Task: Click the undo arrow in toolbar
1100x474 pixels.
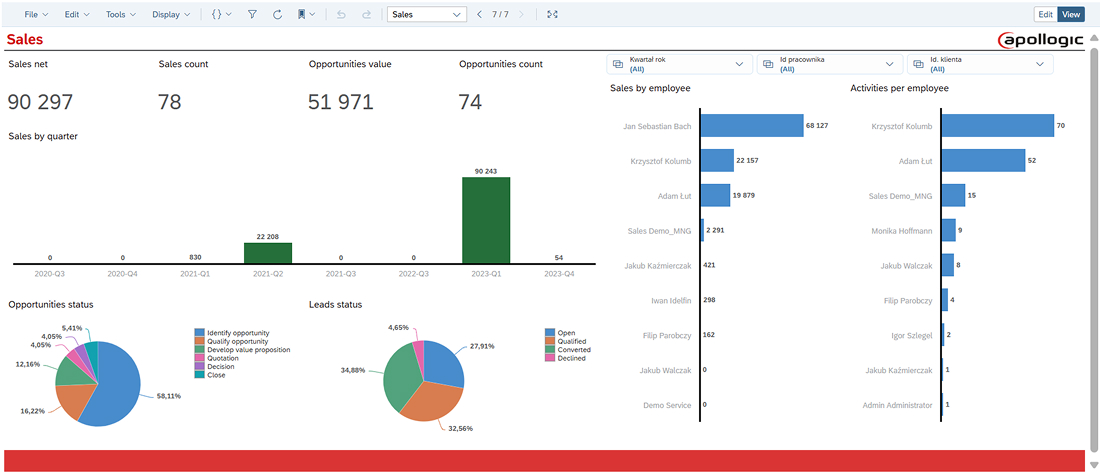Action: click(x=341, y=15)
